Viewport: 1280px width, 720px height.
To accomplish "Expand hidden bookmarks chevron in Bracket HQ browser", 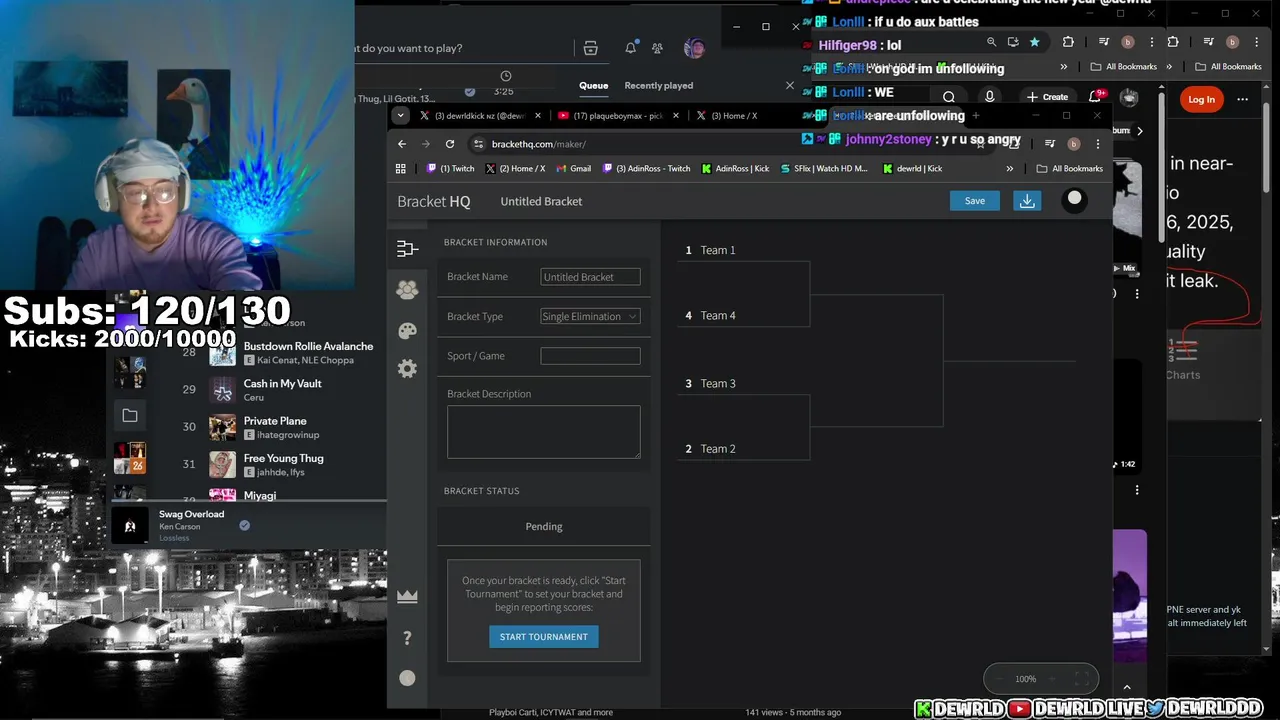I will coord(1010,169).
